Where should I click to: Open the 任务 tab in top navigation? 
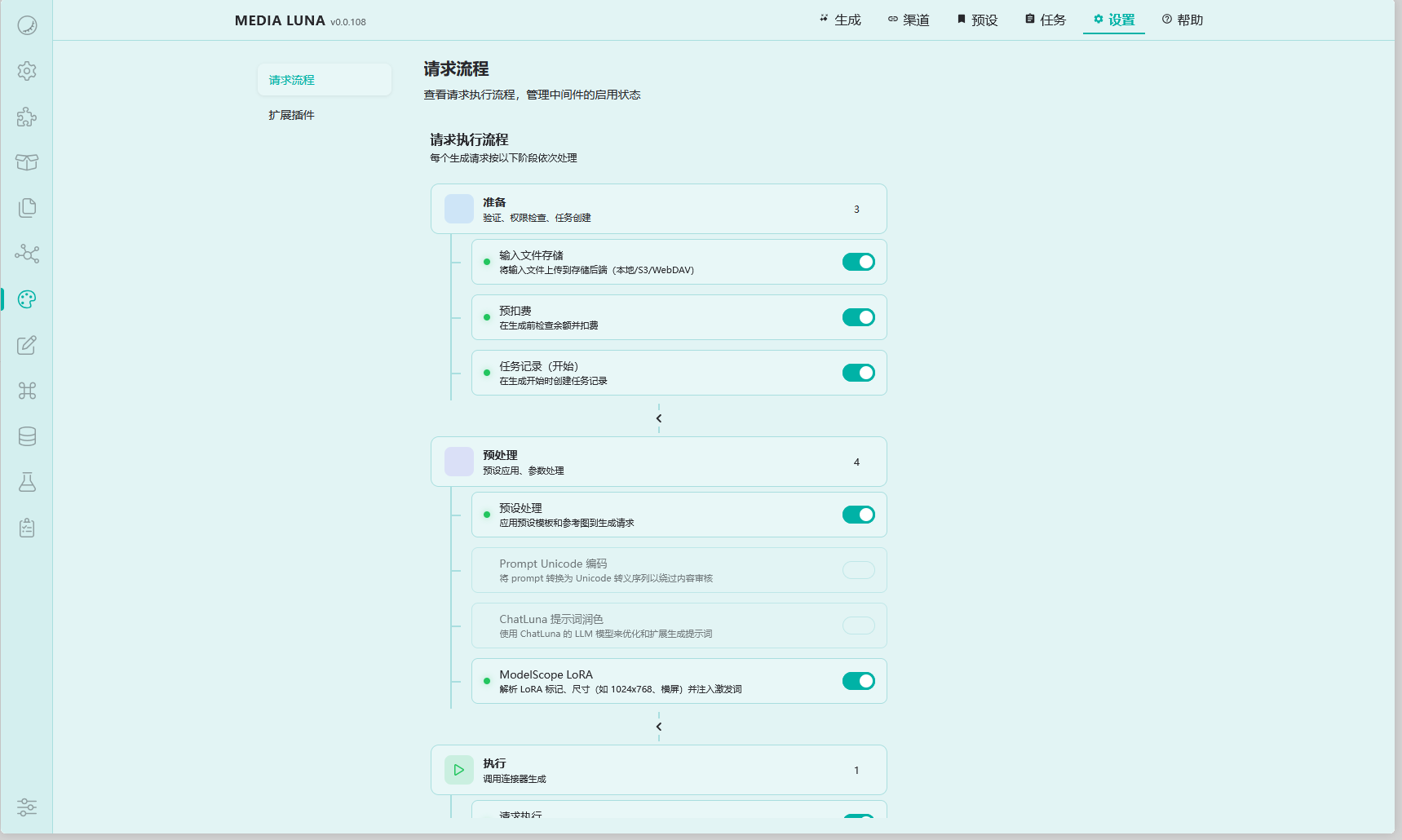pos(1046,20)
